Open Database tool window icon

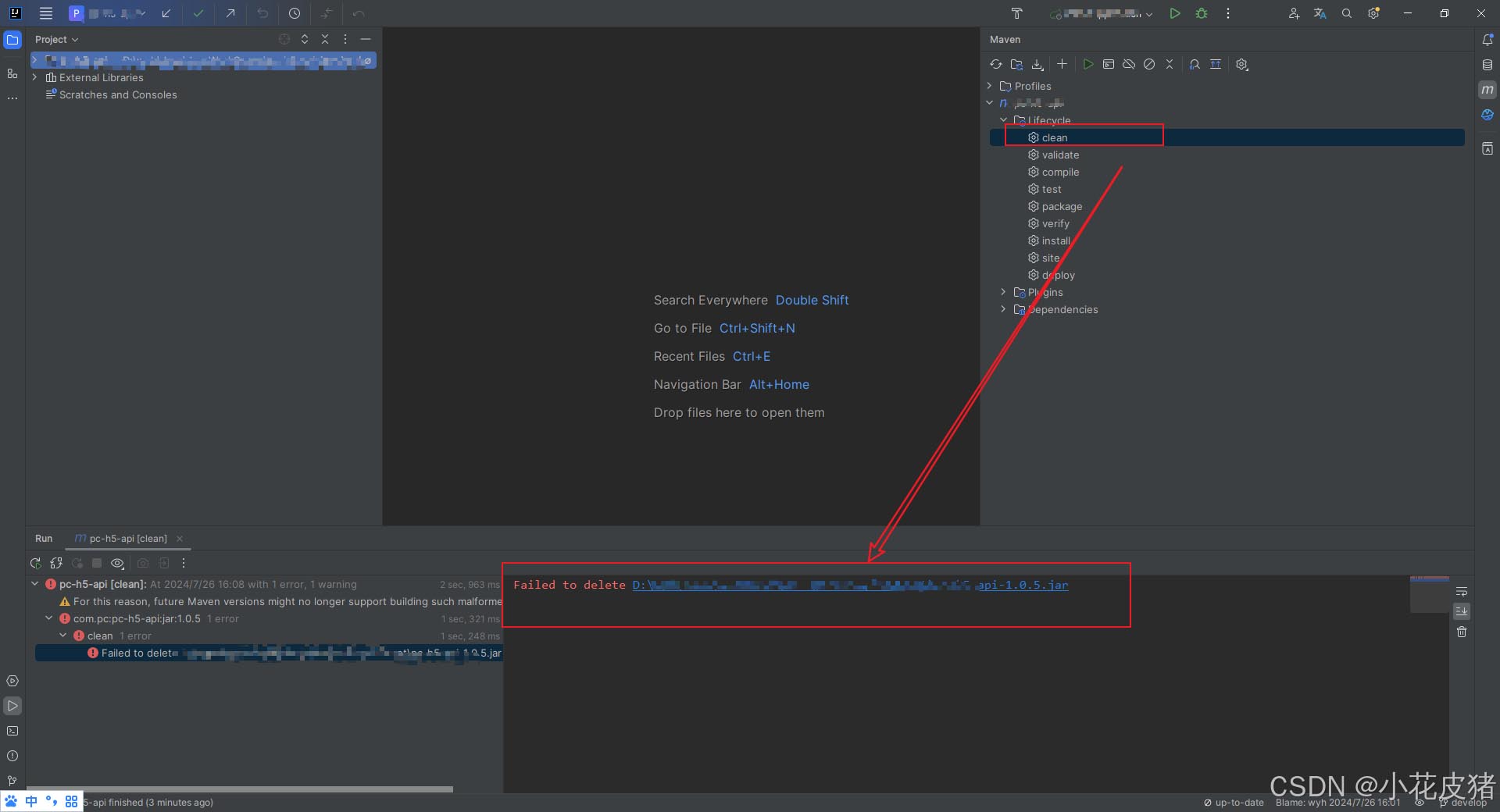coord(1487,65)
